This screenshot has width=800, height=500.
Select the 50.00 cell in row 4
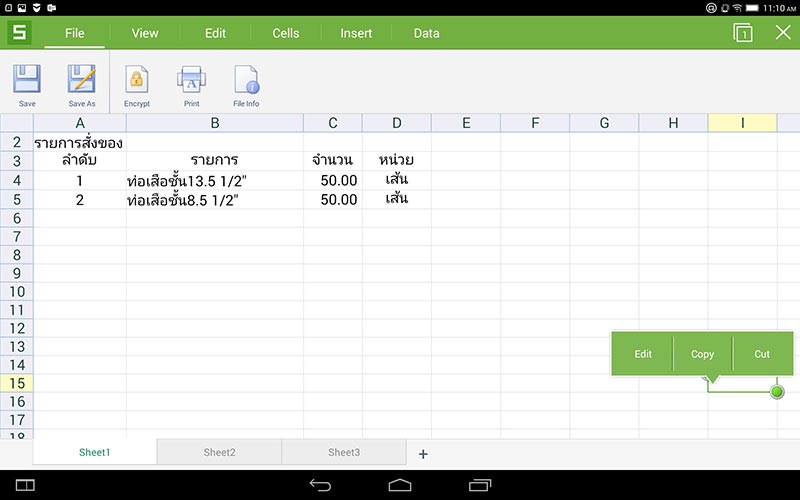333,181
